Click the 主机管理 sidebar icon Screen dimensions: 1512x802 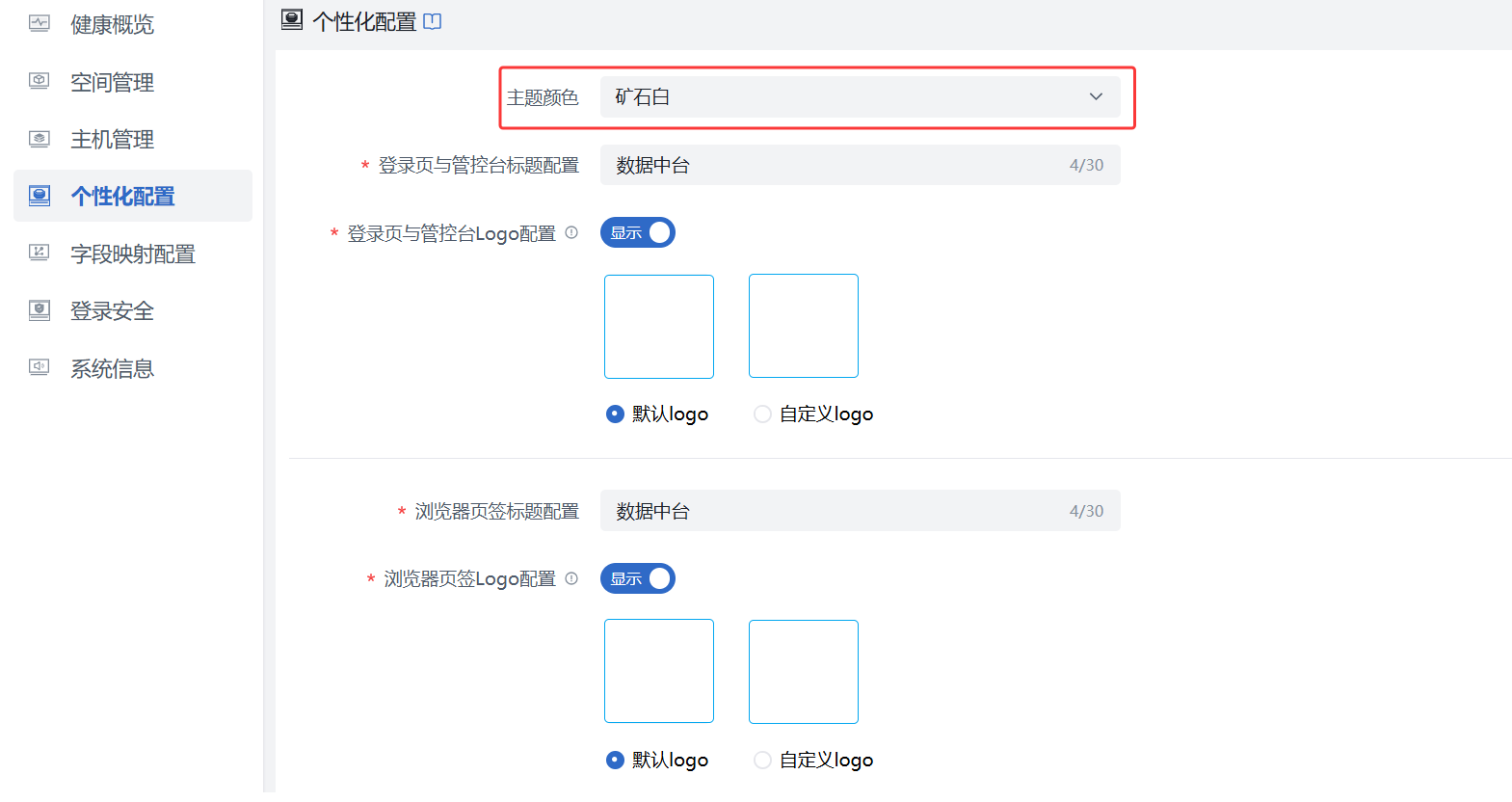pos(40,139)
